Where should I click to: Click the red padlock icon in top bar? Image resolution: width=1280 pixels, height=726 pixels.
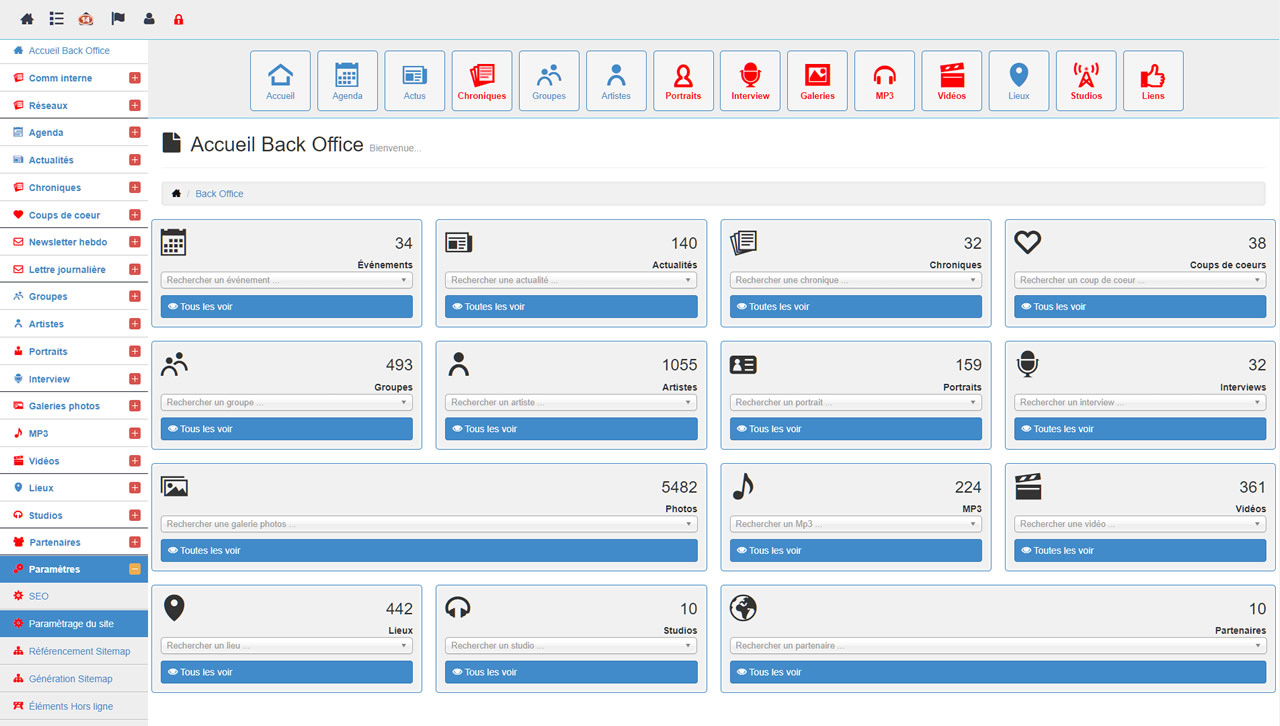tap(179, 19)
